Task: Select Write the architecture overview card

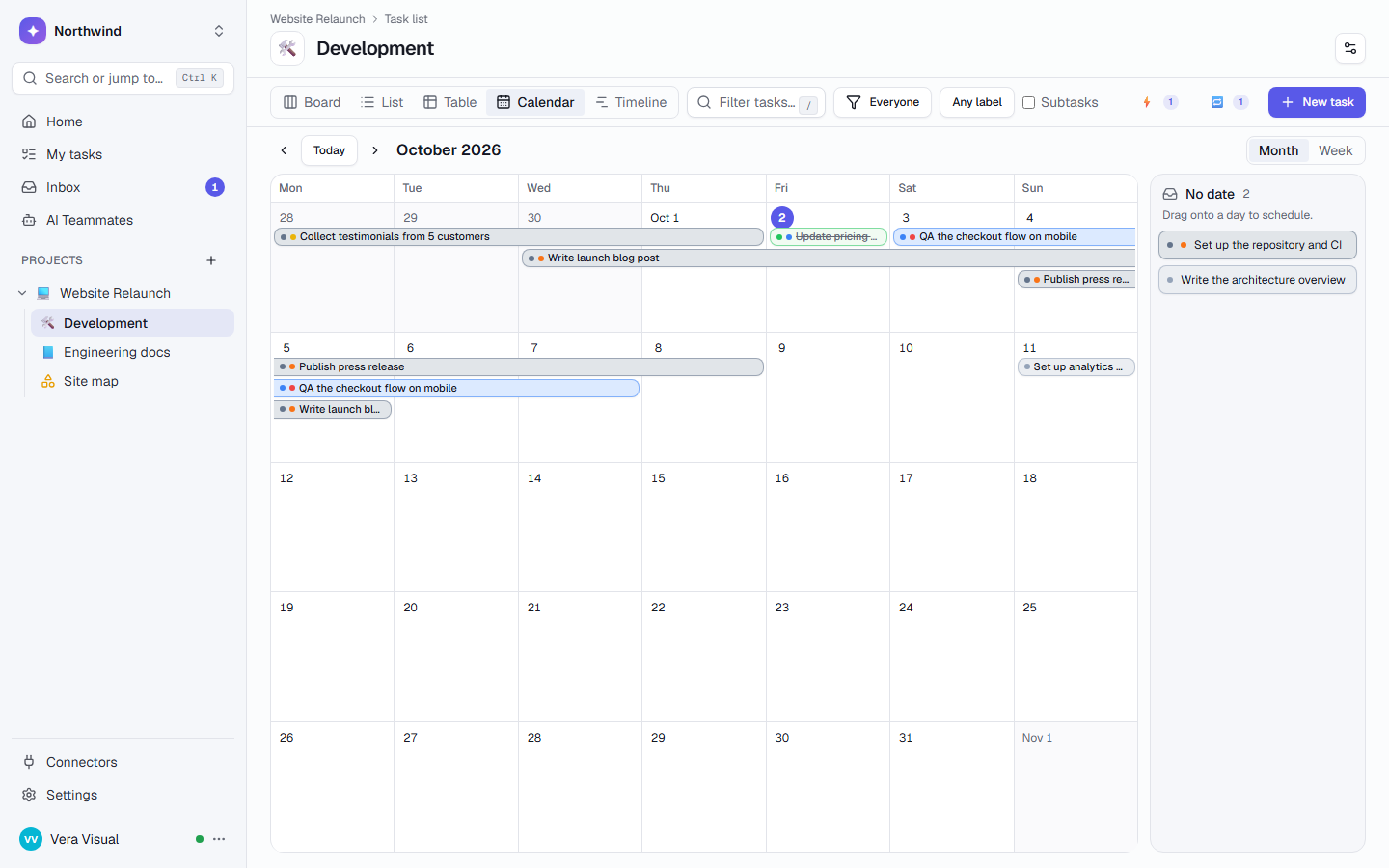Action: tap(1258, 280)
